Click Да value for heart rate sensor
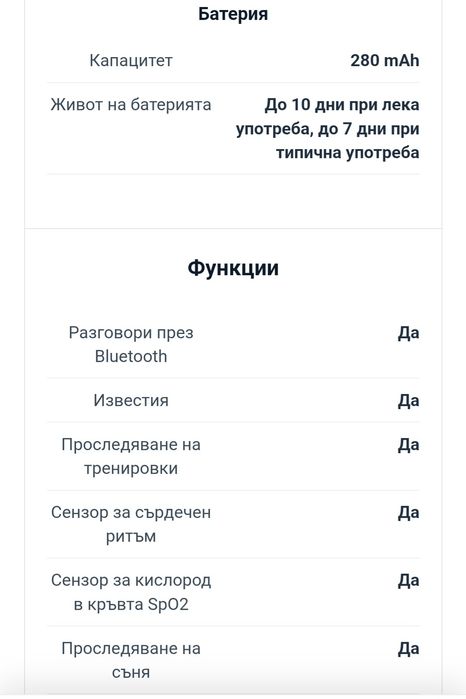 (408, 513)
